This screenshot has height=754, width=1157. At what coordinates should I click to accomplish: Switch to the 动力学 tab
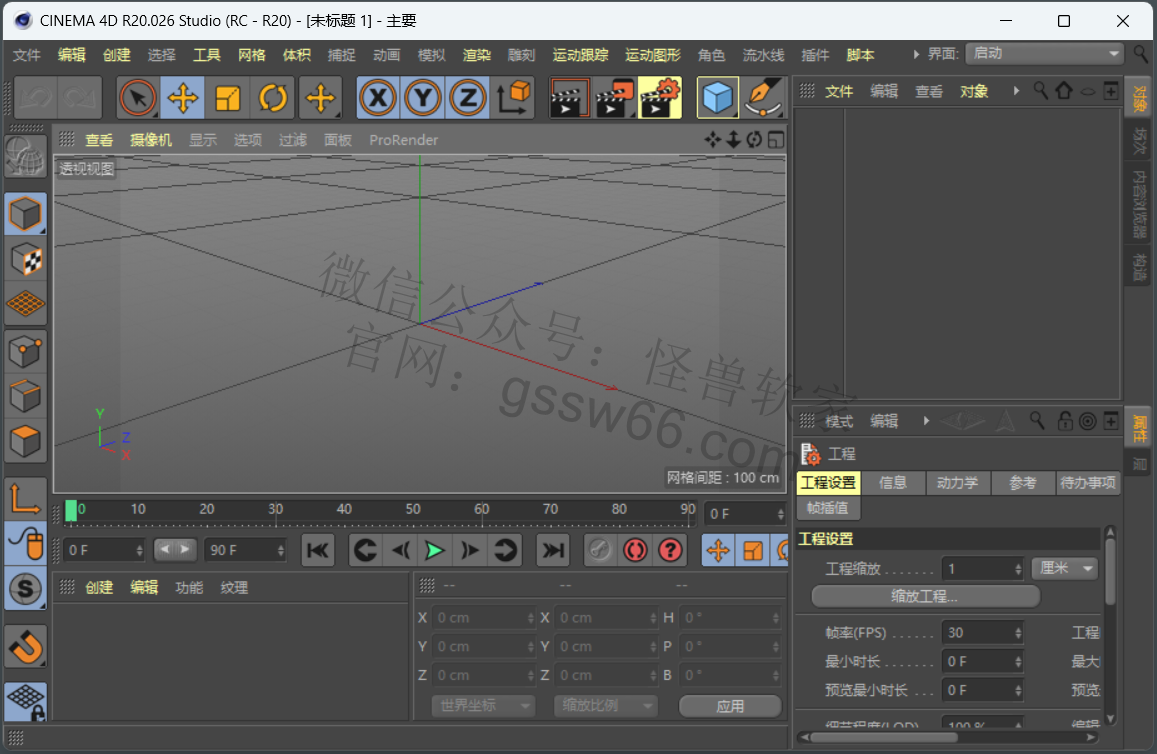957,483
